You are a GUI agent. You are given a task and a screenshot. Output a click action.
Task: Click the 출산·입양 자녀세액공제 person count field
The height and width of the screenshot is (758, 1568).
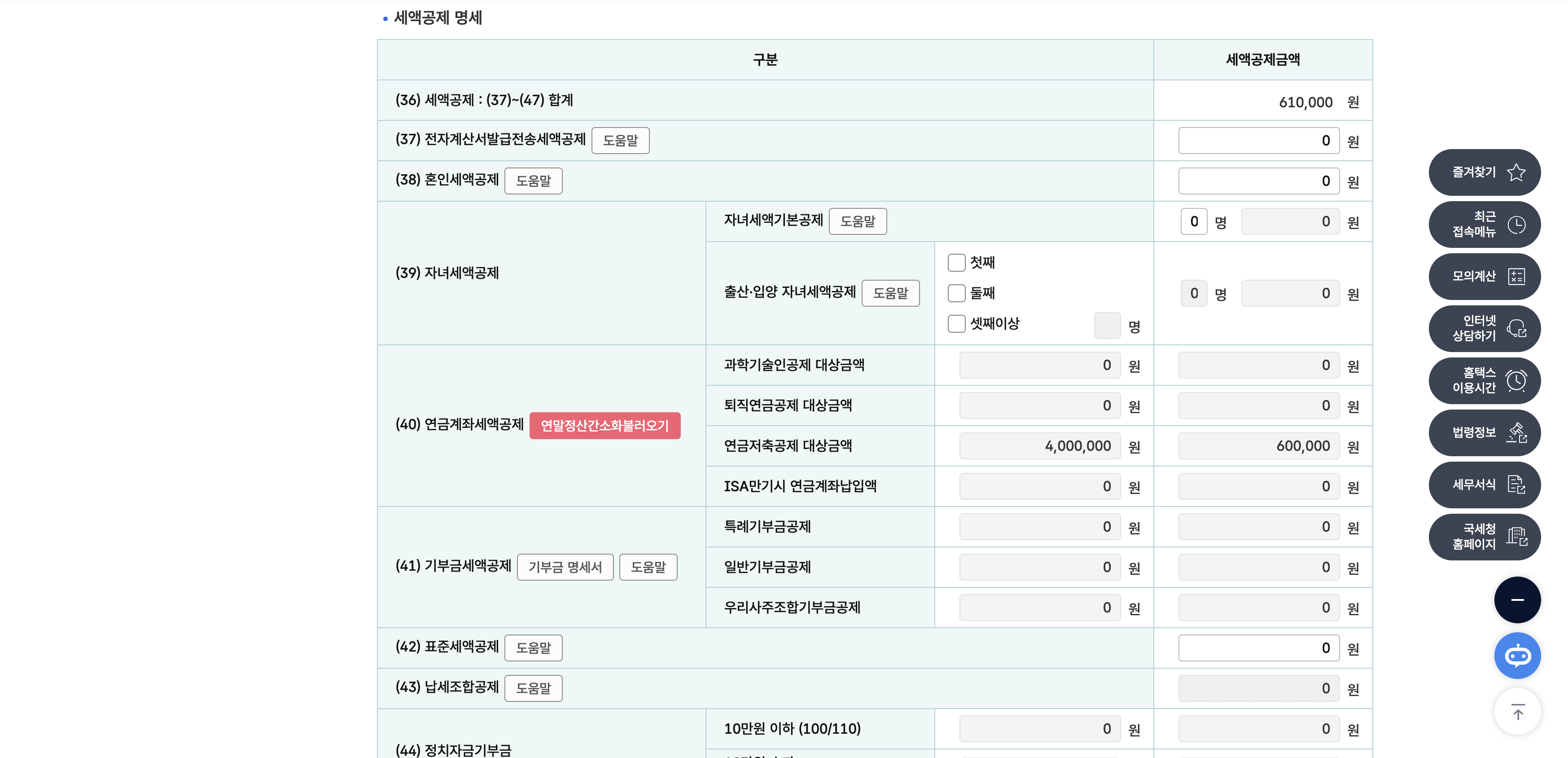pos(1194,293)
